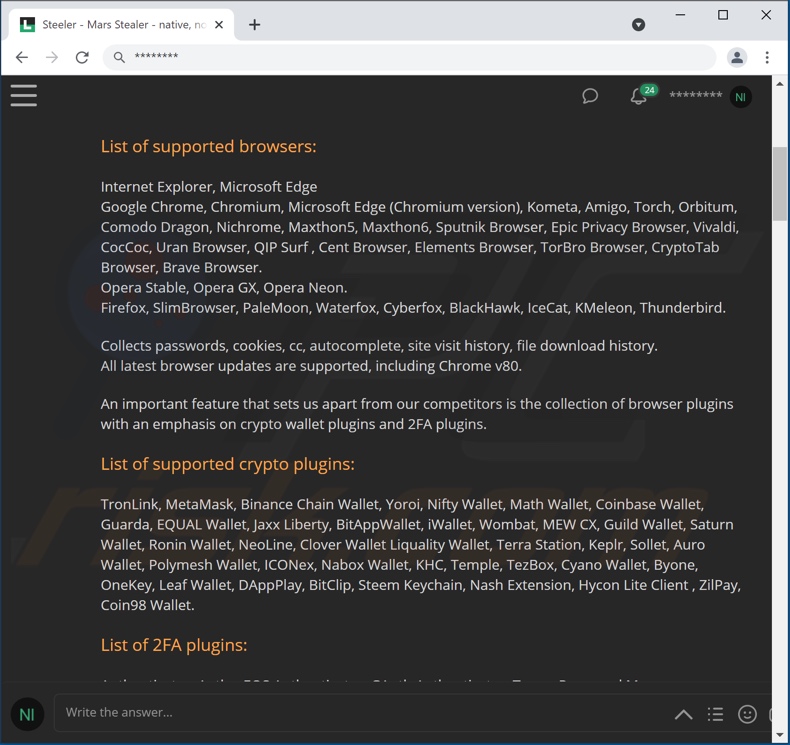The width and height of the screenshot is (790, 745).
Task: Open the emoji smiley picker
Action: point(747,714)
